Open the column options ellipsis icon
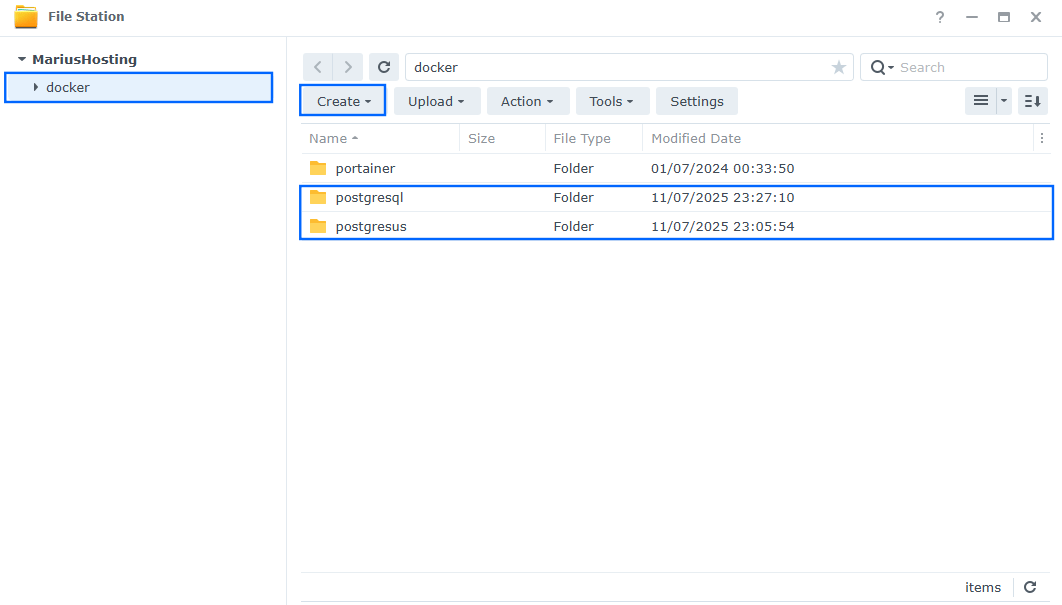1062x605 pixels. (1042, 138)
